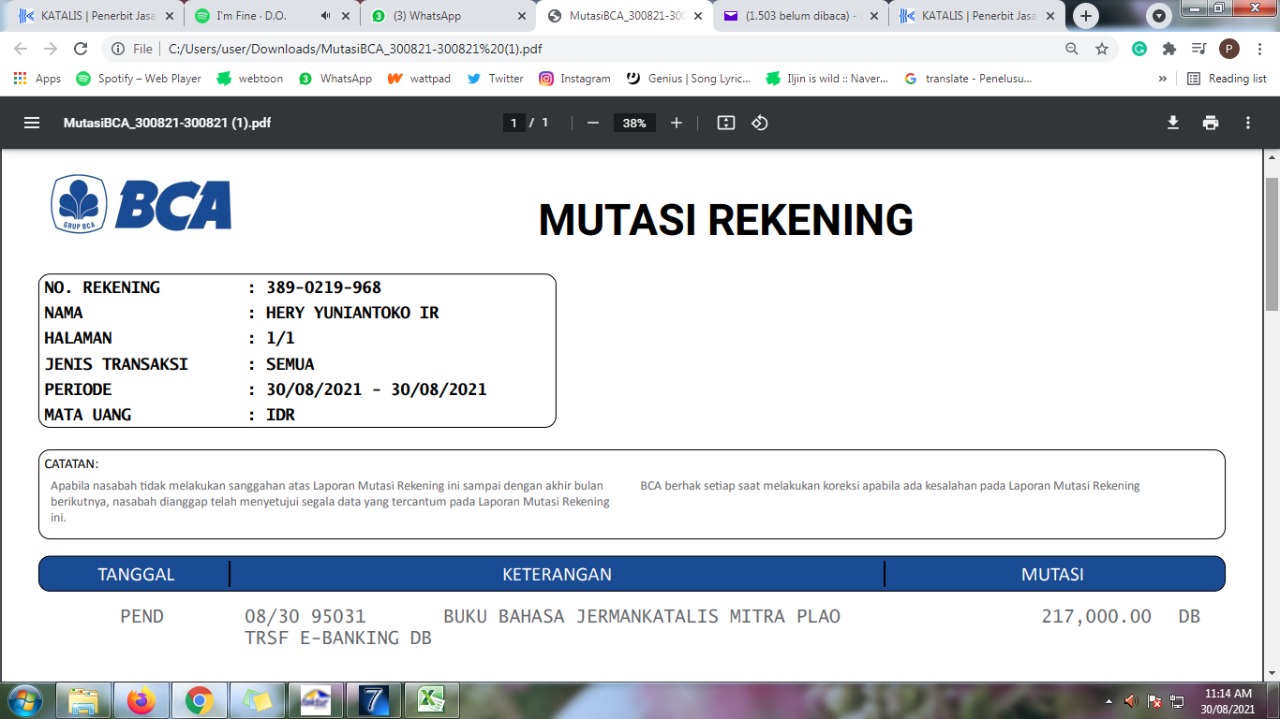Show hidden system tray icons
Viewport: 1280px width, 719px height.
coord(1108,701)
